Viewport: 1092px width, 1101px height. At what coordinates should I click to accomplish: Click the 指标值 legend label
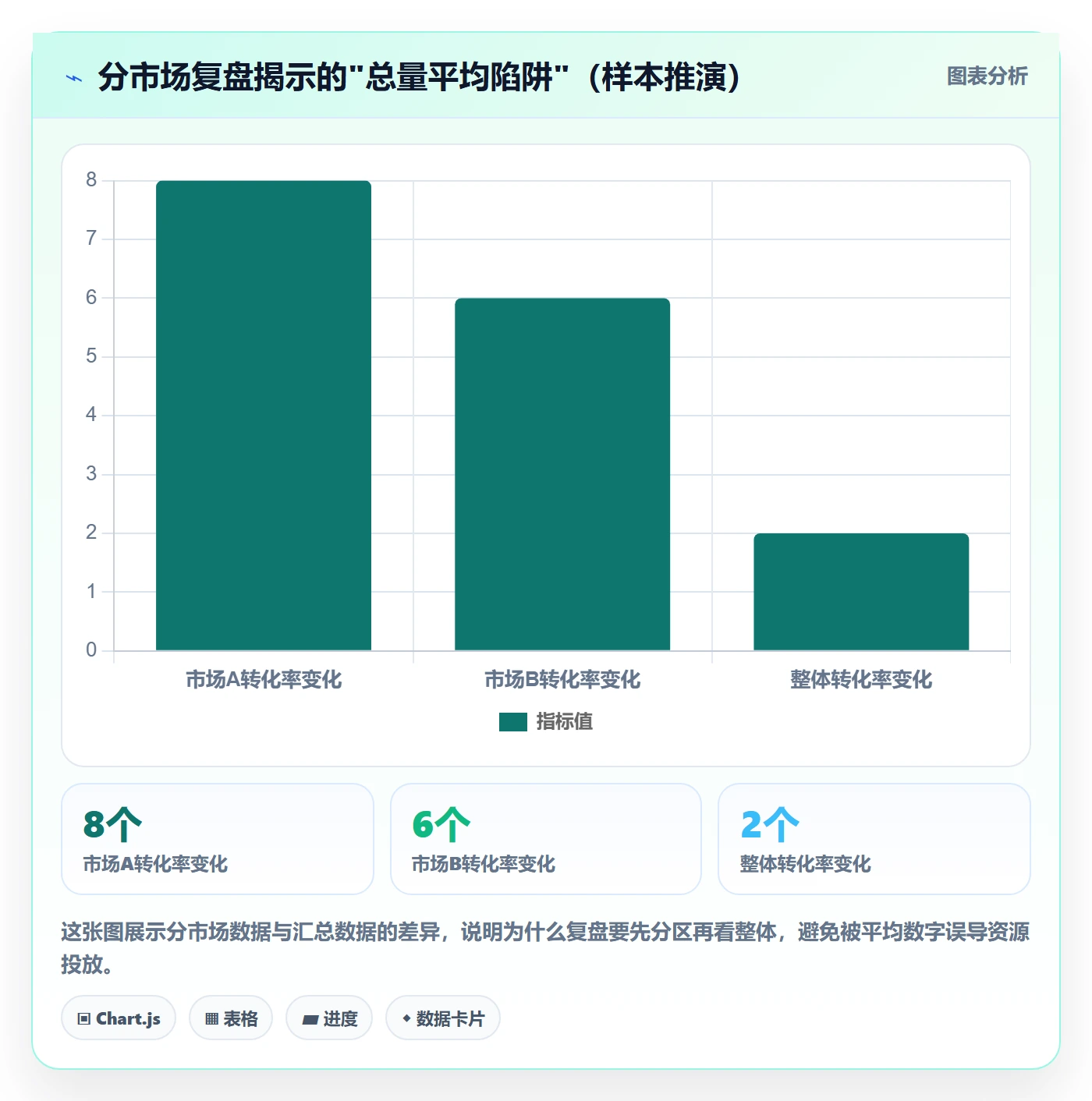pyautogui.click(x=565, y=722)
